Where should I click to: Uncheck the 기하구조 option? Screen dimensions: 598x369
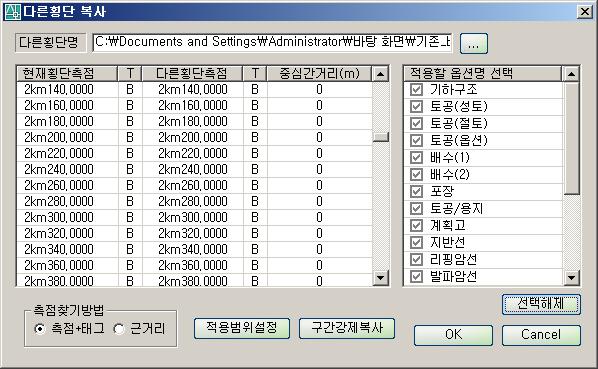coord(416,90)
